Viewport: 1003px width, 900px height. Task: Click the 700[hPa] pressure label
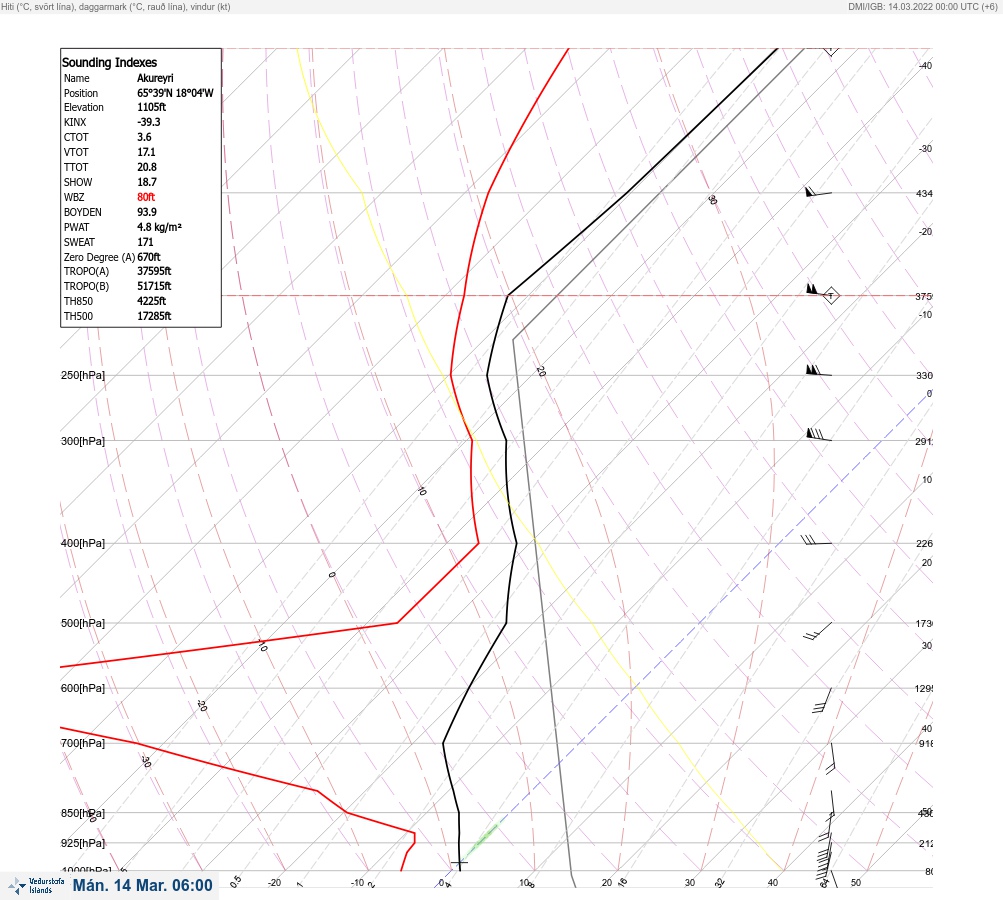click(x=83, y=743)
